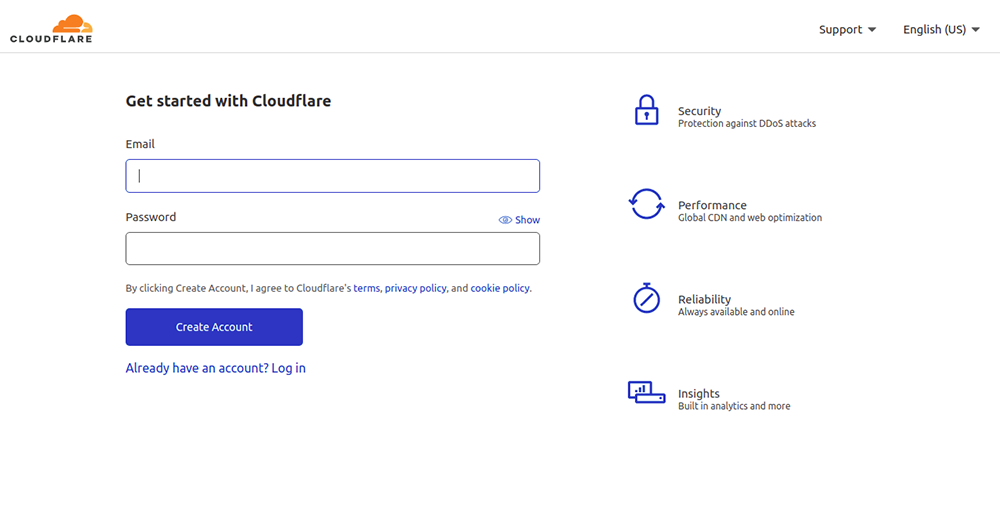Screen dimensions: 1000x523
Task: Click the Insights analytics chart icon
Action: [646, 392]
